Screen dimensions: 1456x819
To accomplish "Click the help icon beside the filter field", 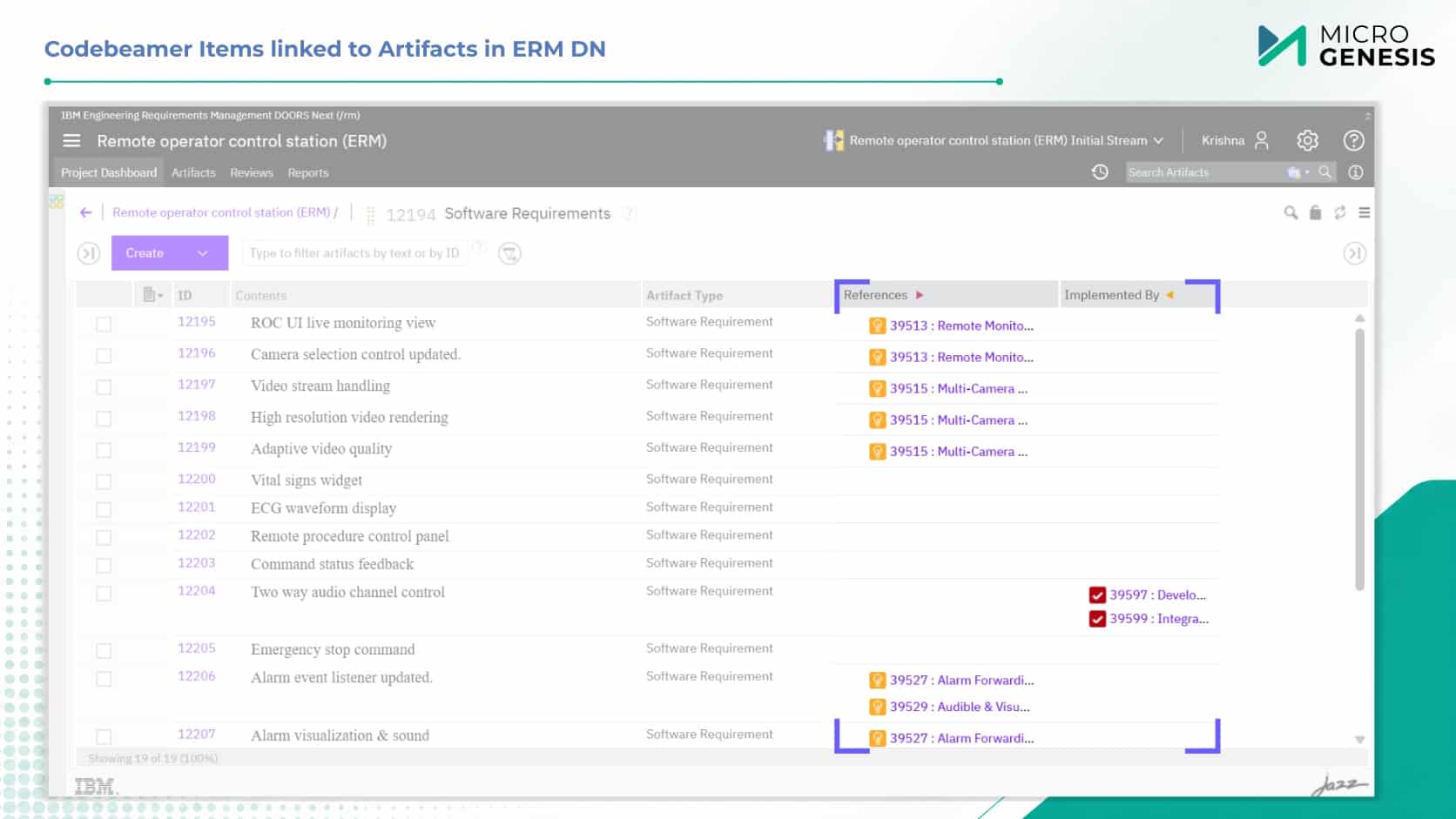I will pyautogui.click(x=478, y=248).
